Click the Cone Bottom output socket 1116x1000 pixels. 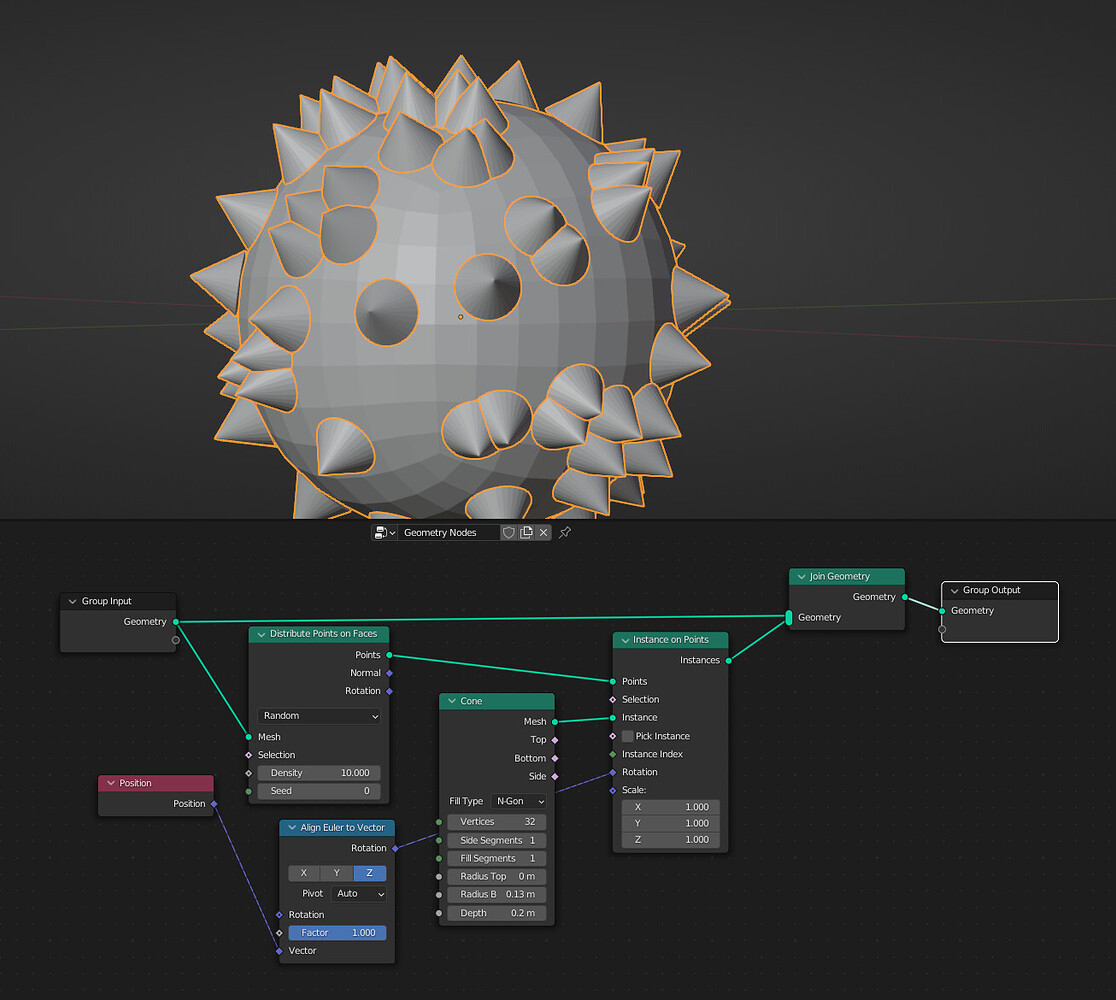click(x=555, y=759)
